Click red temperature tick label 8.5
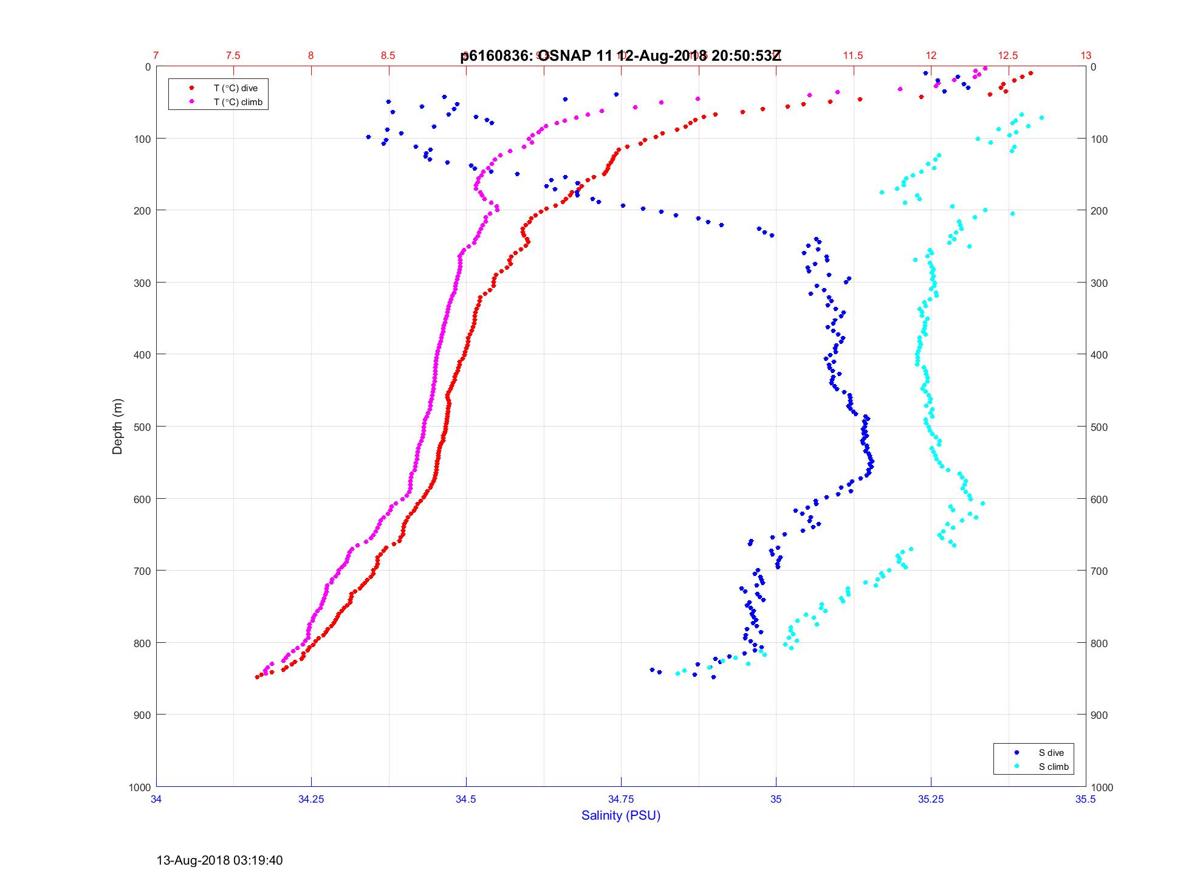This screenshot has width=1200, height=885. click(x=388, y=55)
